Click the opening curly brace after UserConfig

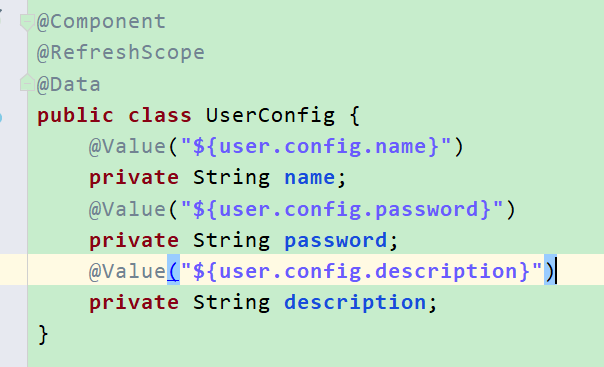[x=355, y=116]
